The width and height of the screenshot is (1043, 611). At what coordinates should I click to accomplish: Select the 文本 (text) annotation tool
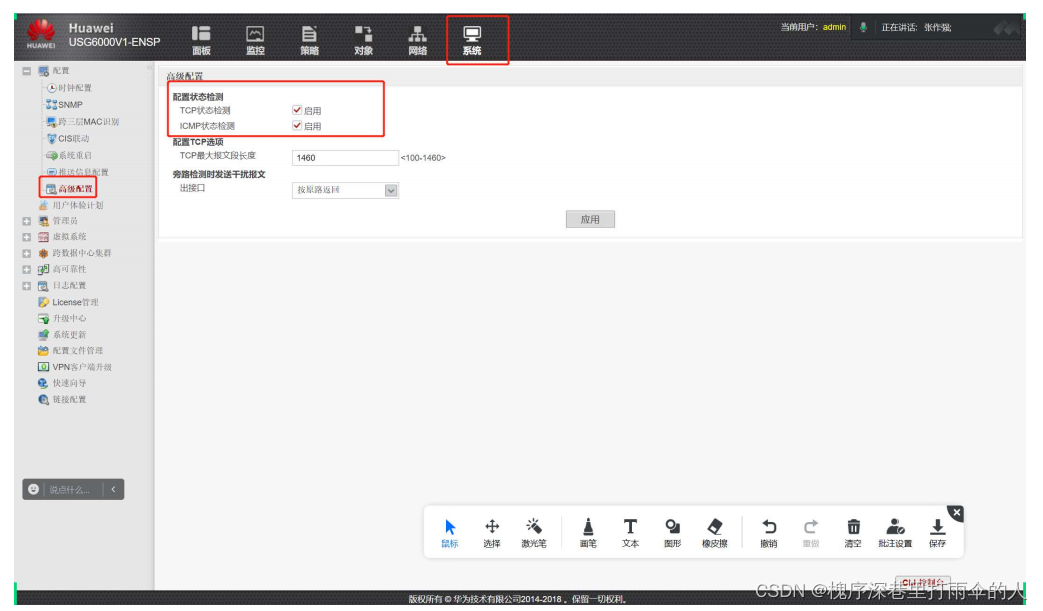point(630,533)
